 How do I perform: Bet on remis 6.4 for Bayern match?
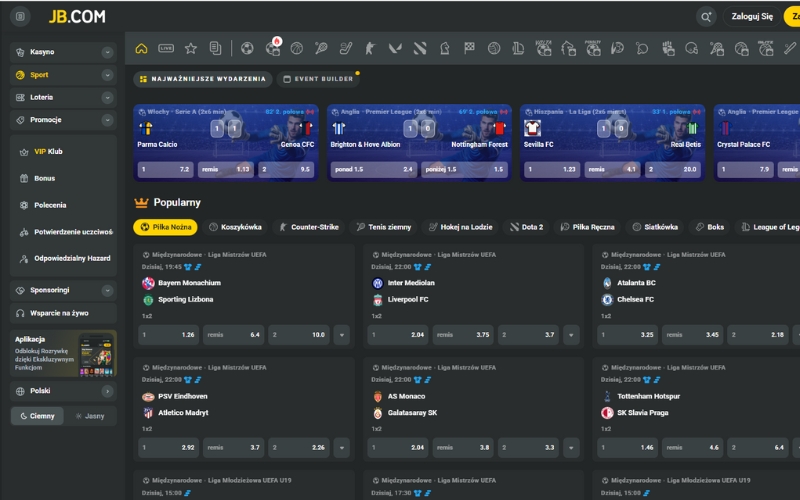233,335
